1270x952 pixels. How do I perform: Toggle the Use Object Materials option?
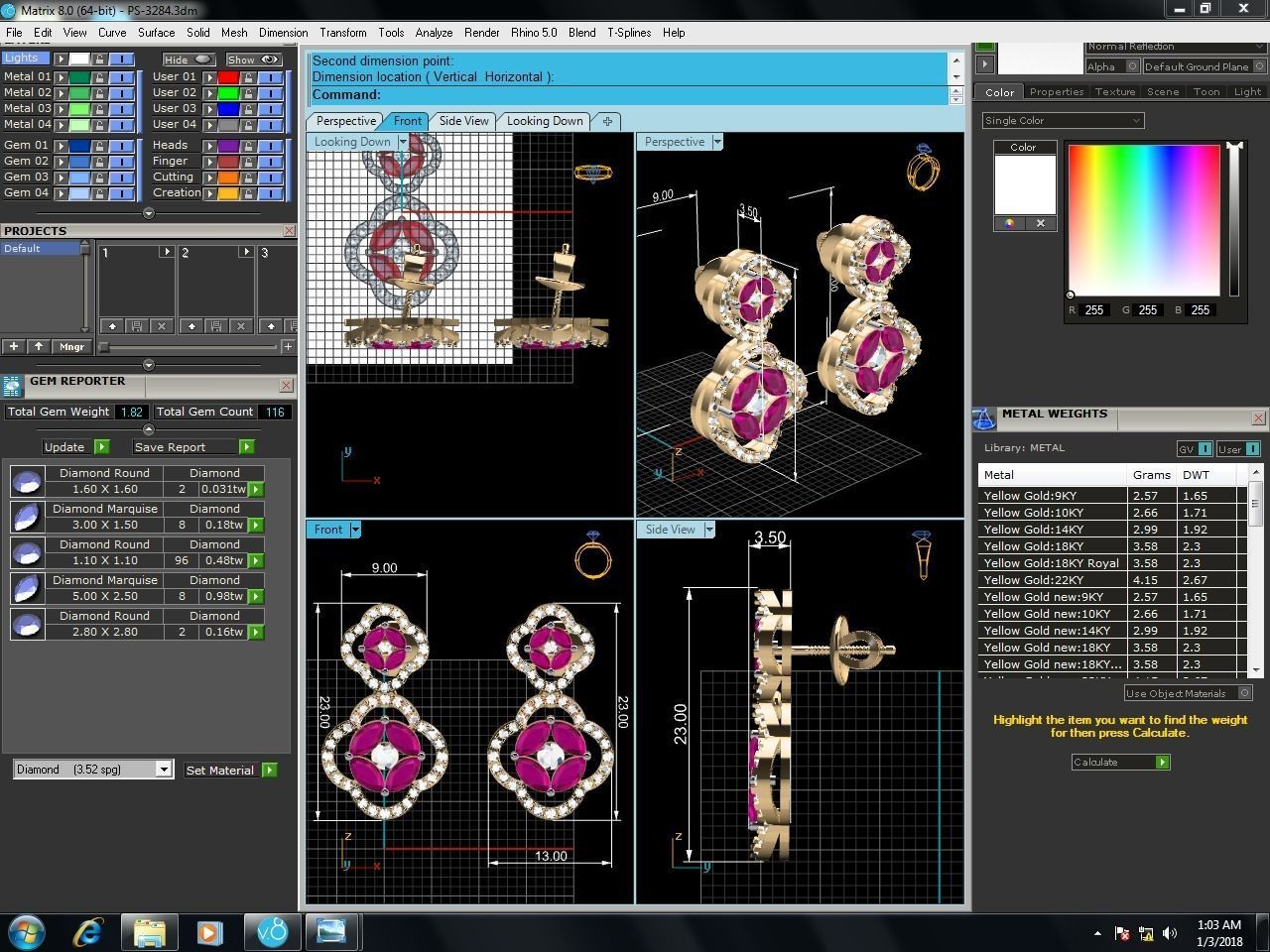pyautogui.click(x=1245, y=693)
